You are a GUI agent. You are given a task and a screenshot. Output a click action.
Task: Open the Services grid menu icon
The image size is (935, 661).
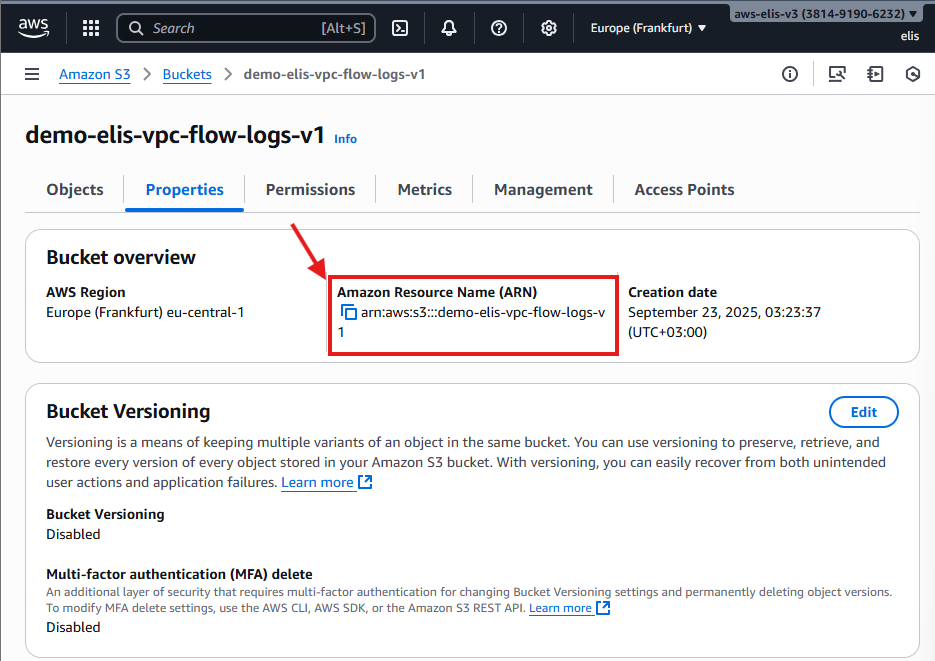pyautogui.click(x=91, y=28)
